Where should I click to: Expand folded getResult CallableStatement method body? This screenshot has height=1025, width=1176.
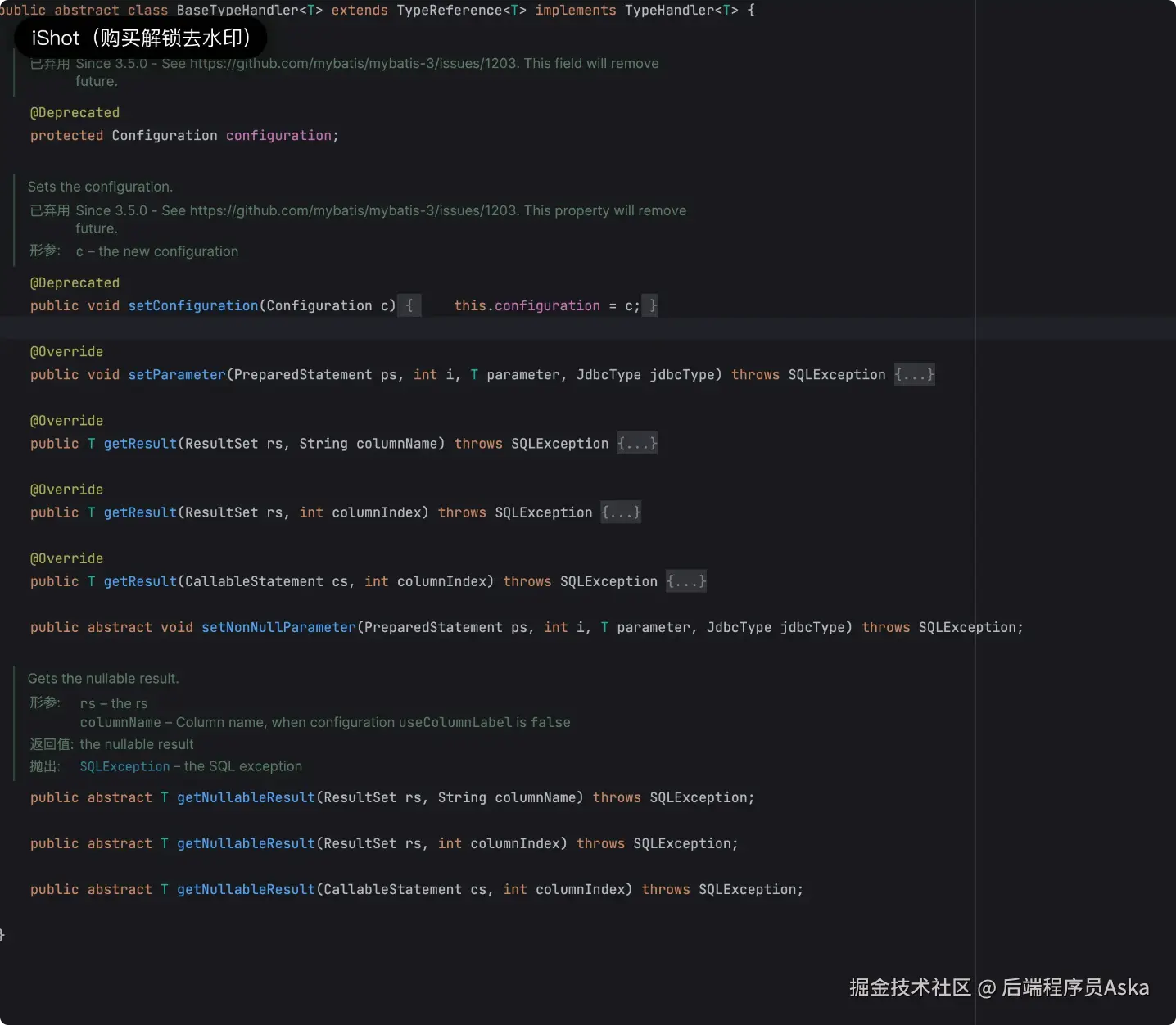tap(686, 581)
